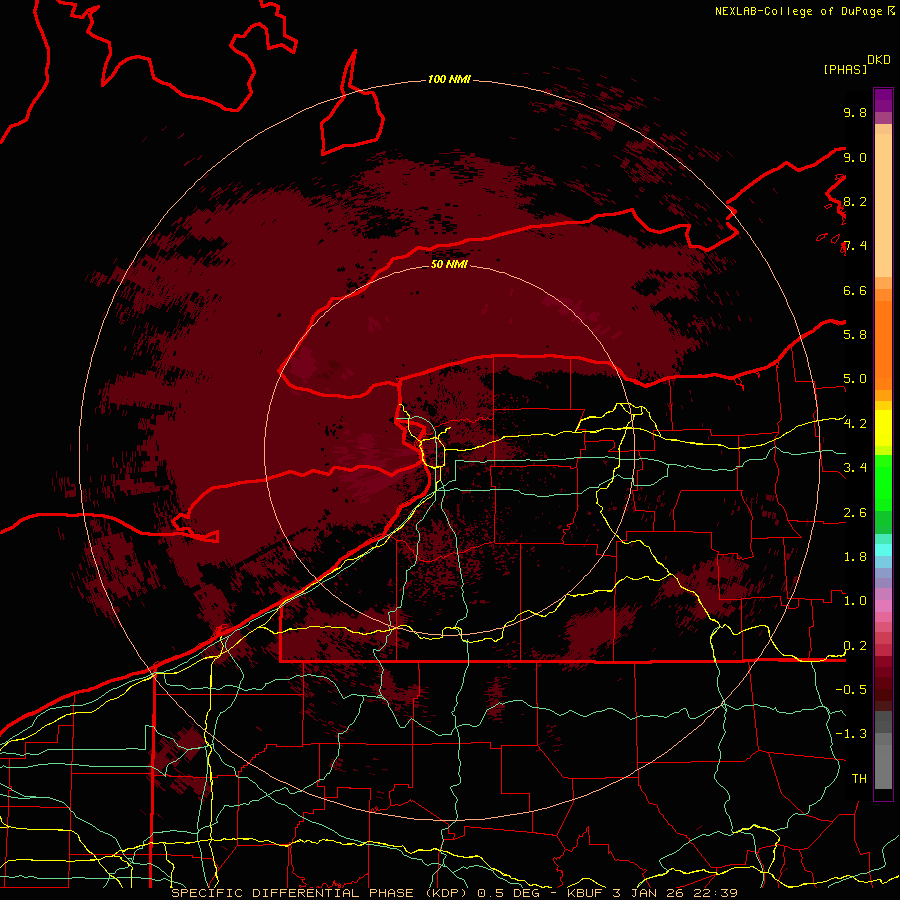Screen dimensions: 900x900
Task: Click the 2.6 value on the color scale
Action: 855,512
